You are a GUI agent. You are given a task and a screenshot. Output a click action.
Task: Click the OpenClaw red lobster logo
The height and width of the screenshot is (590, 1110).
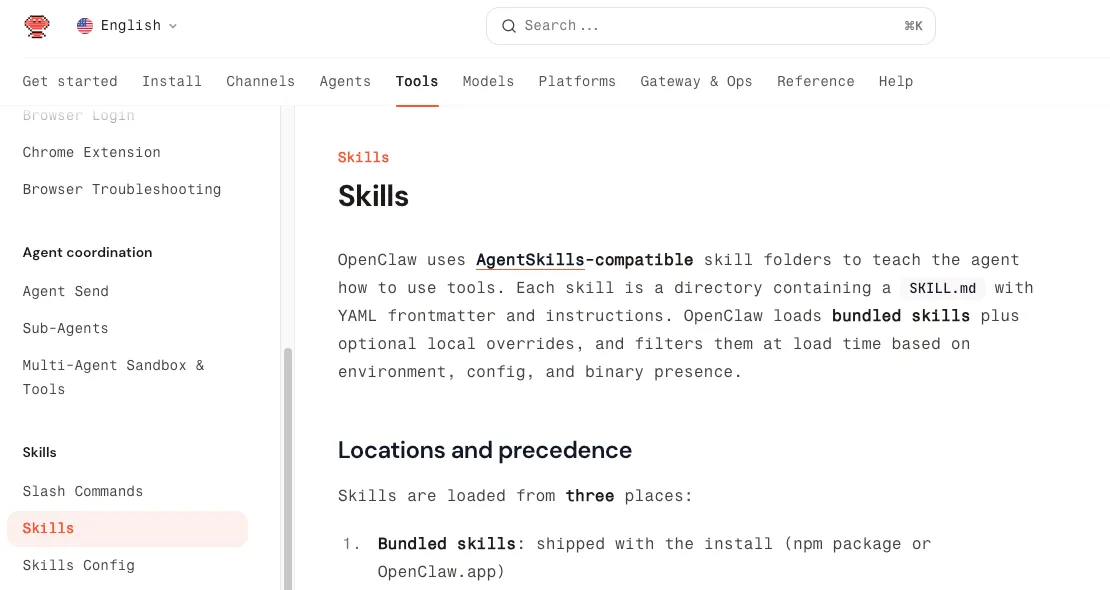37,26
